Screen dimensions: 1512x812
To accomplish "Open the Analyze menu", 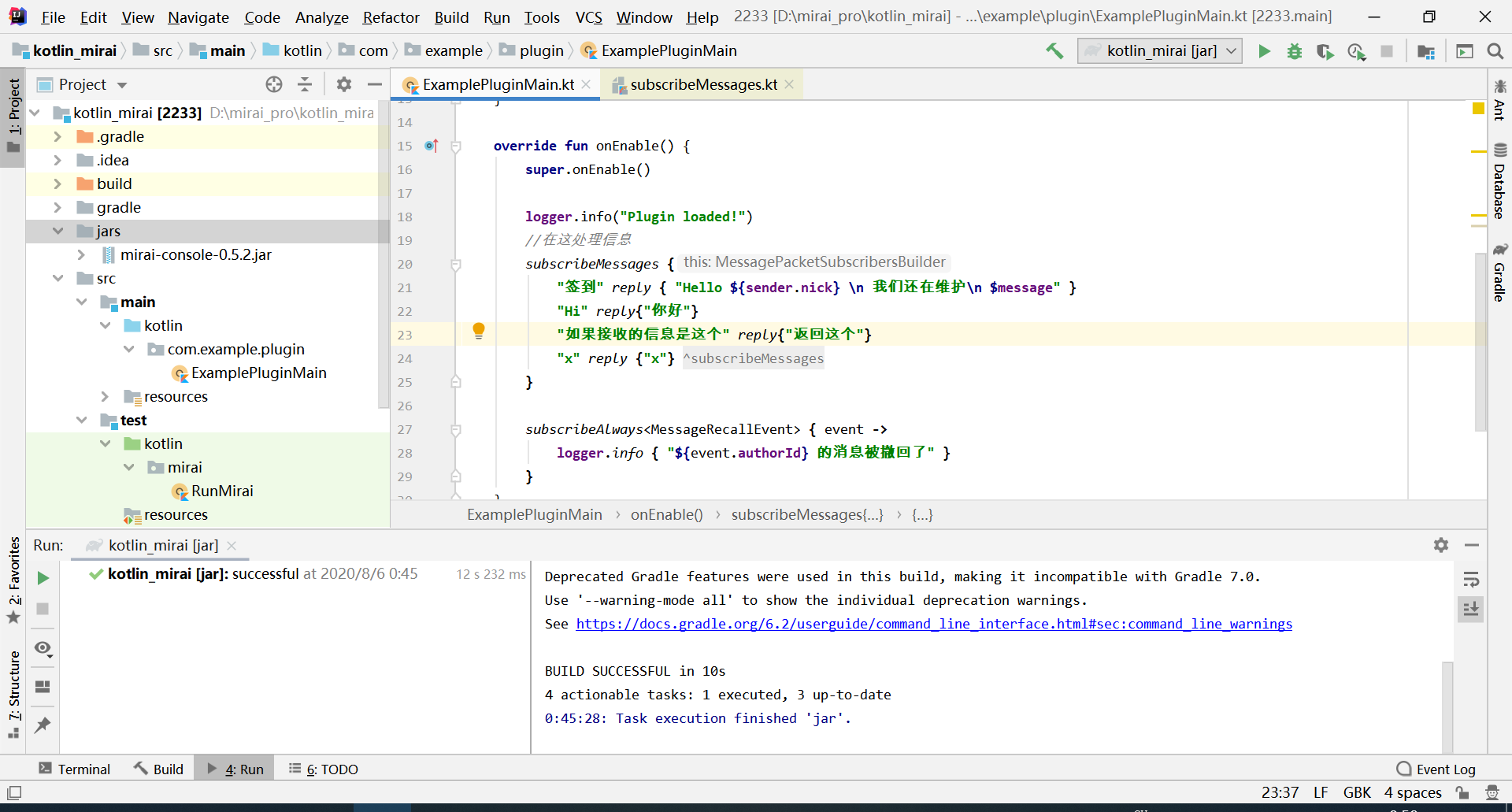I will (321, 17).
